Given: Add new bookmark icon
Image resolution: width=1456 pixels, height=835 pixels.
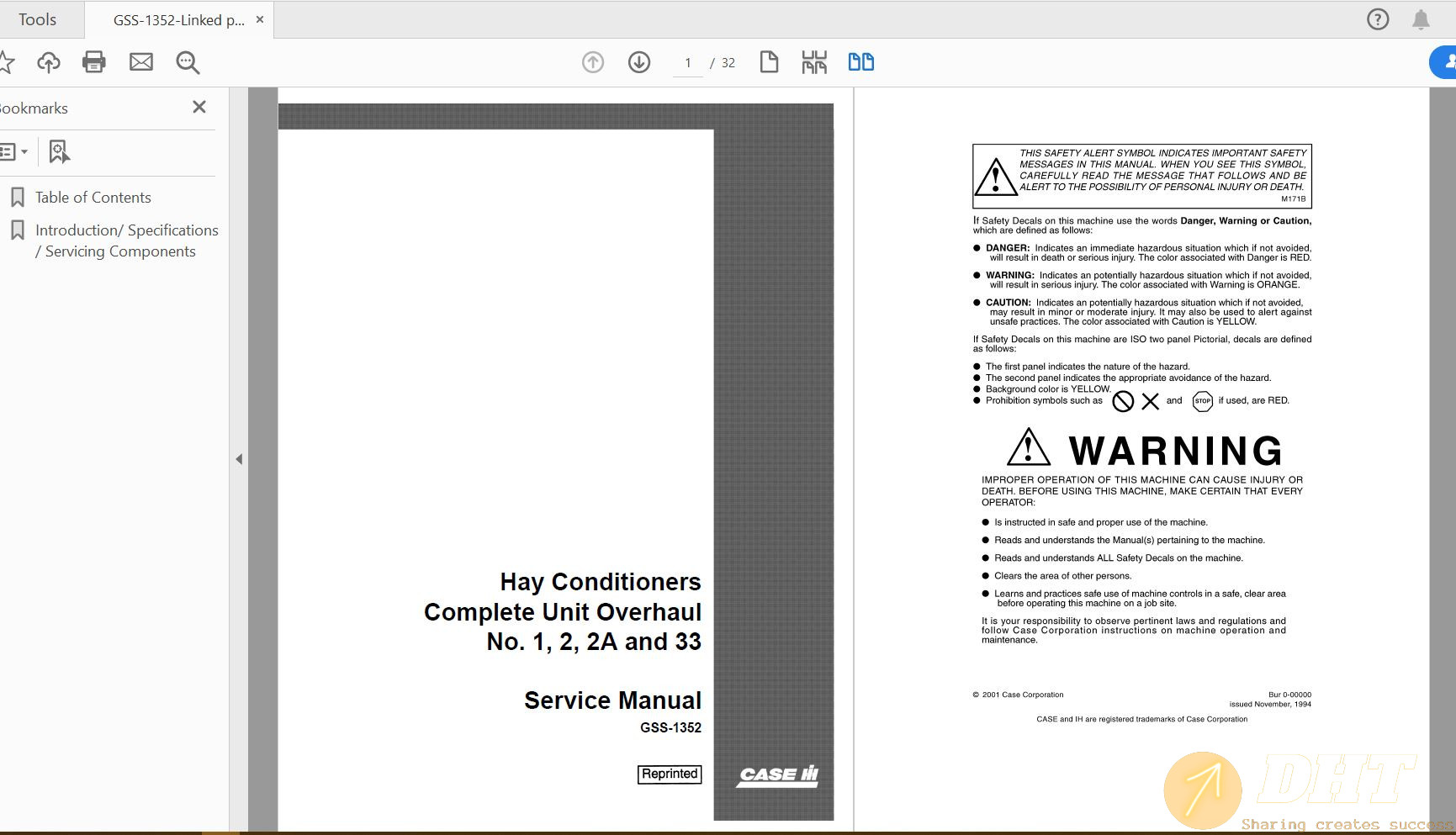Looking at the screenshot, I should [x=59, y=152].
